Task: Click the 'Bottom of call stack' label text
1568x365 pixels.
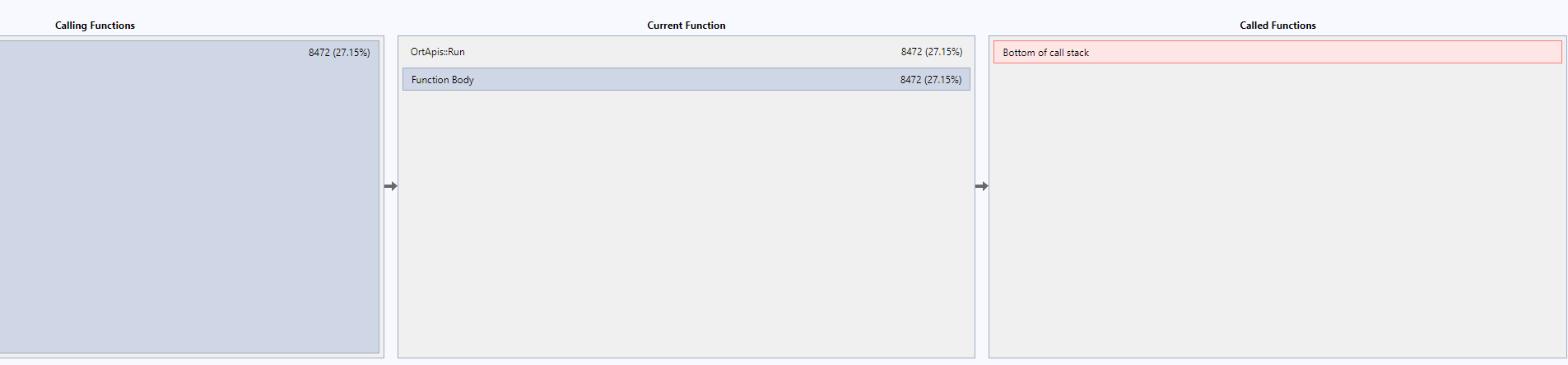Action: 1045,53
